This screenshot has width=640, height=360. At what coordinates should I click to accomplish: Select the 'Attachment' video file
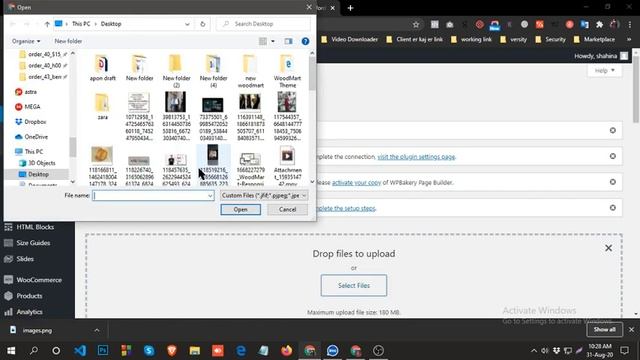point(287,165)
